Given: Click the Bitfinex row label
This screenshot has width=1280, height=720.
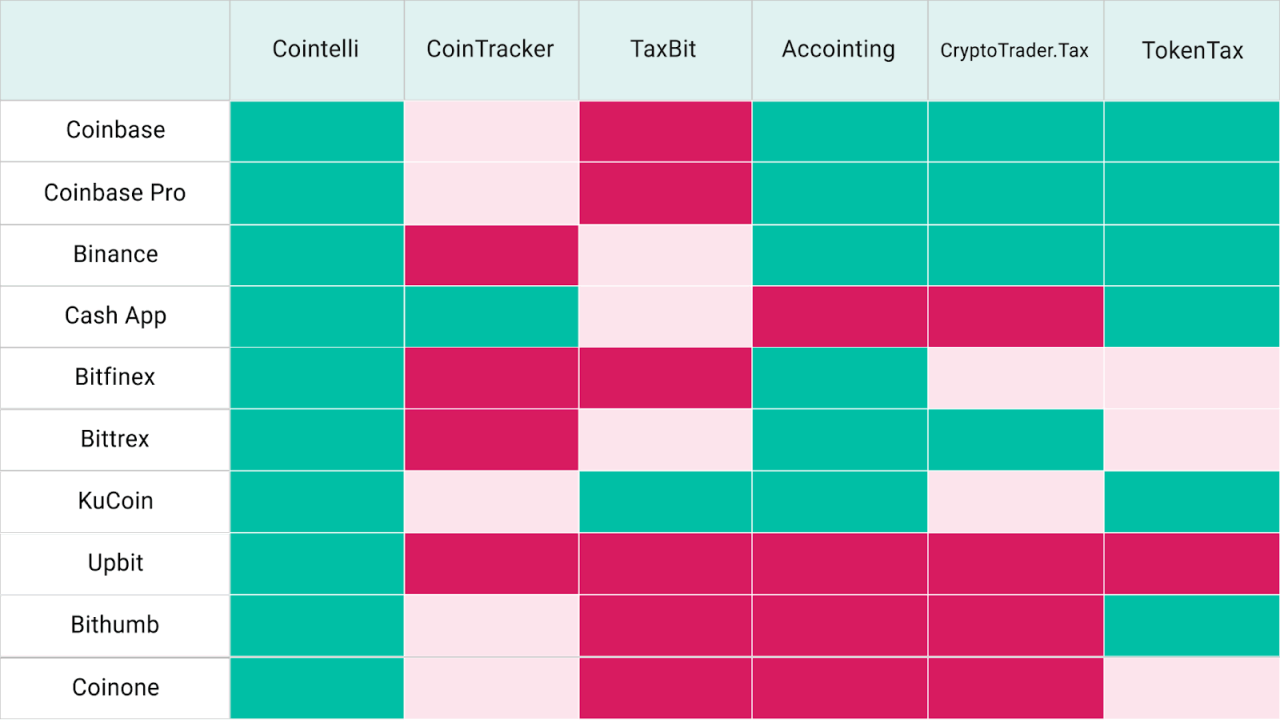Looking at the screenshot, I should pyautogui.click(x=115, y=377).
